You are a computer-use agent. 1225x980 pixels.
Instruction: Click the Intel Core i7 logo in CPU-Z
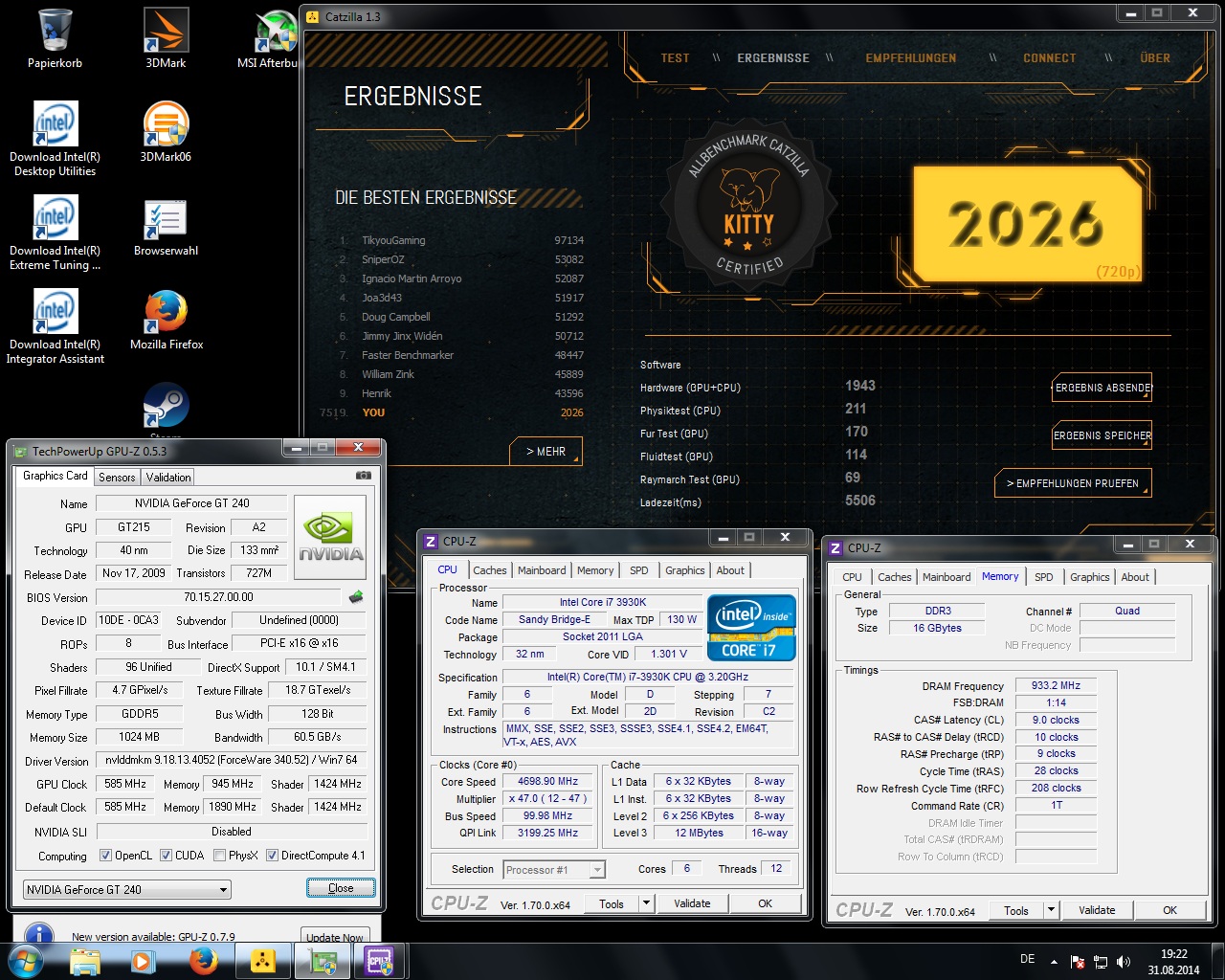tap(751, 628)
